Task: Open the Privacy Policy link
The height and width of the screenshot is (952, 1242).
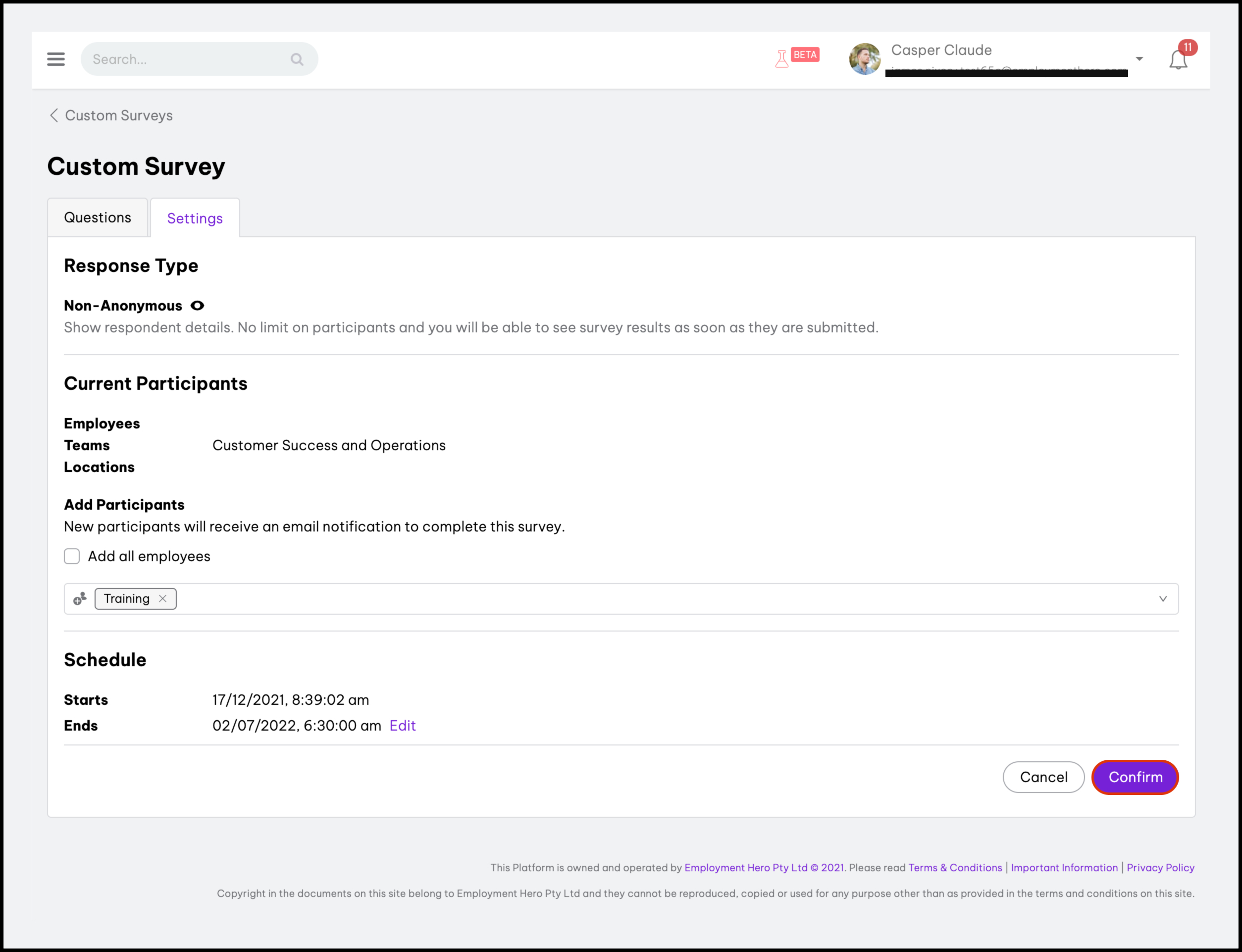Action: click(1160, 868)
